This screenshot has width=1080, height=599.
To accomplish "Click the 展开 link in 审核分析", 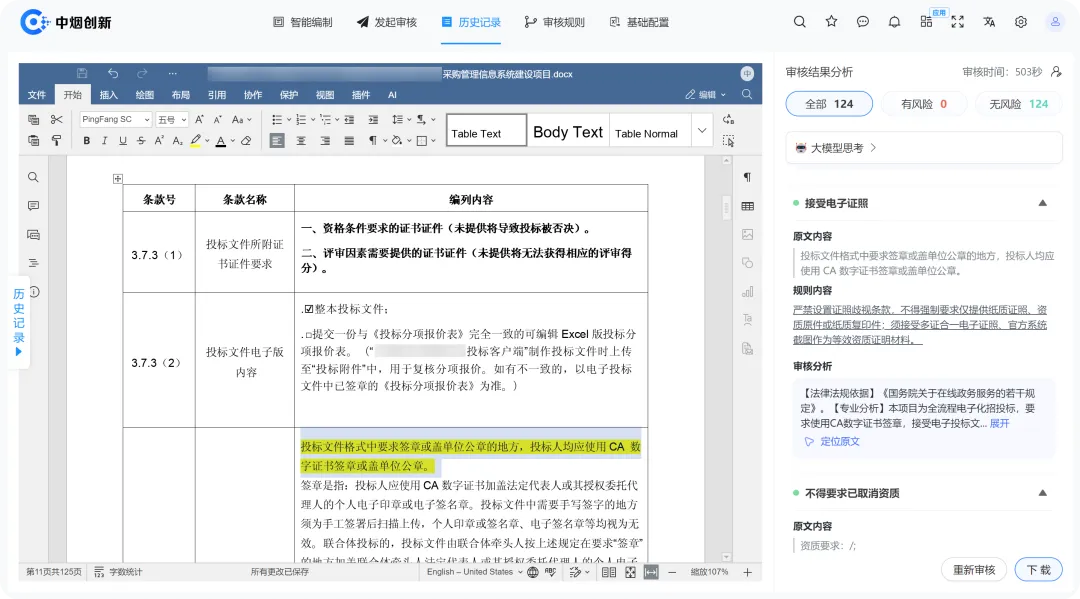I will [999, 423].
